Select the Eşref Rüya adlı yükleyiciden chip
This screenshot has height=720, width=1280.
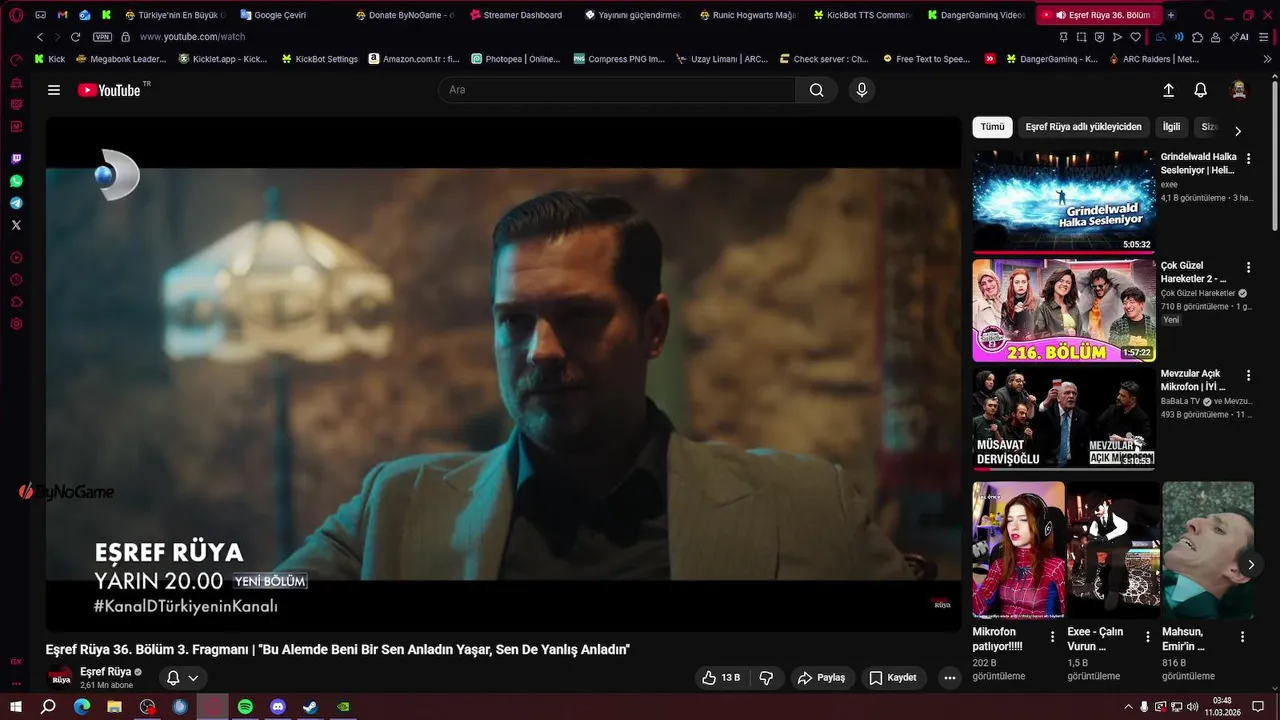[x=1083, y=127]
